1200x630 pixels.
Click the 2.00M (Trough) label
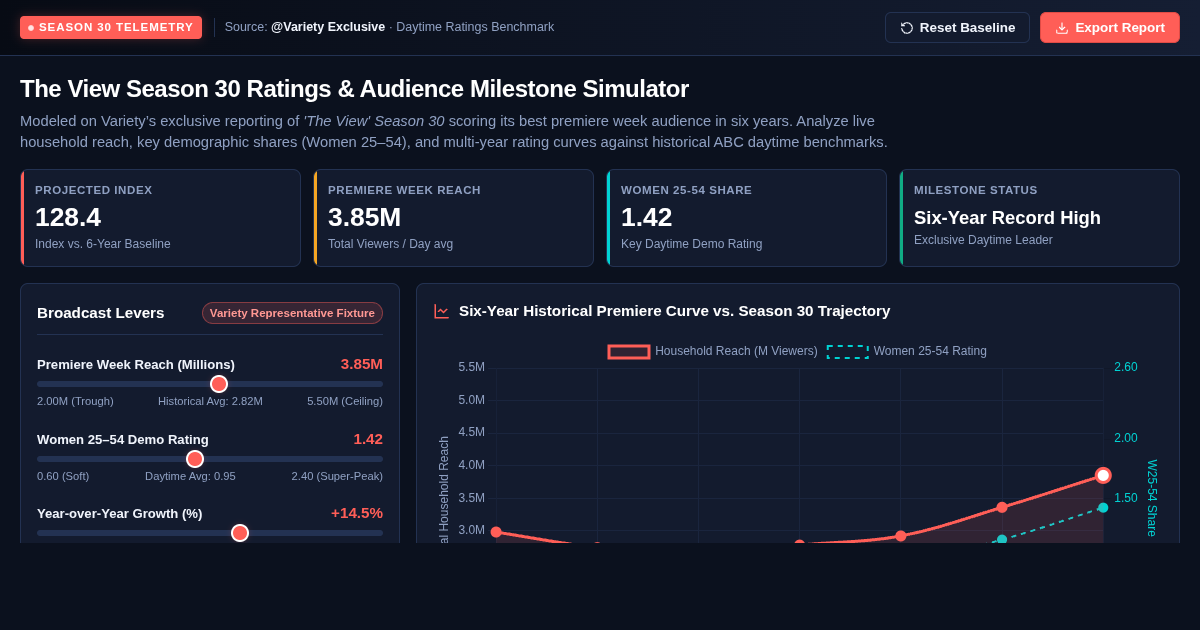coord(75,401)
